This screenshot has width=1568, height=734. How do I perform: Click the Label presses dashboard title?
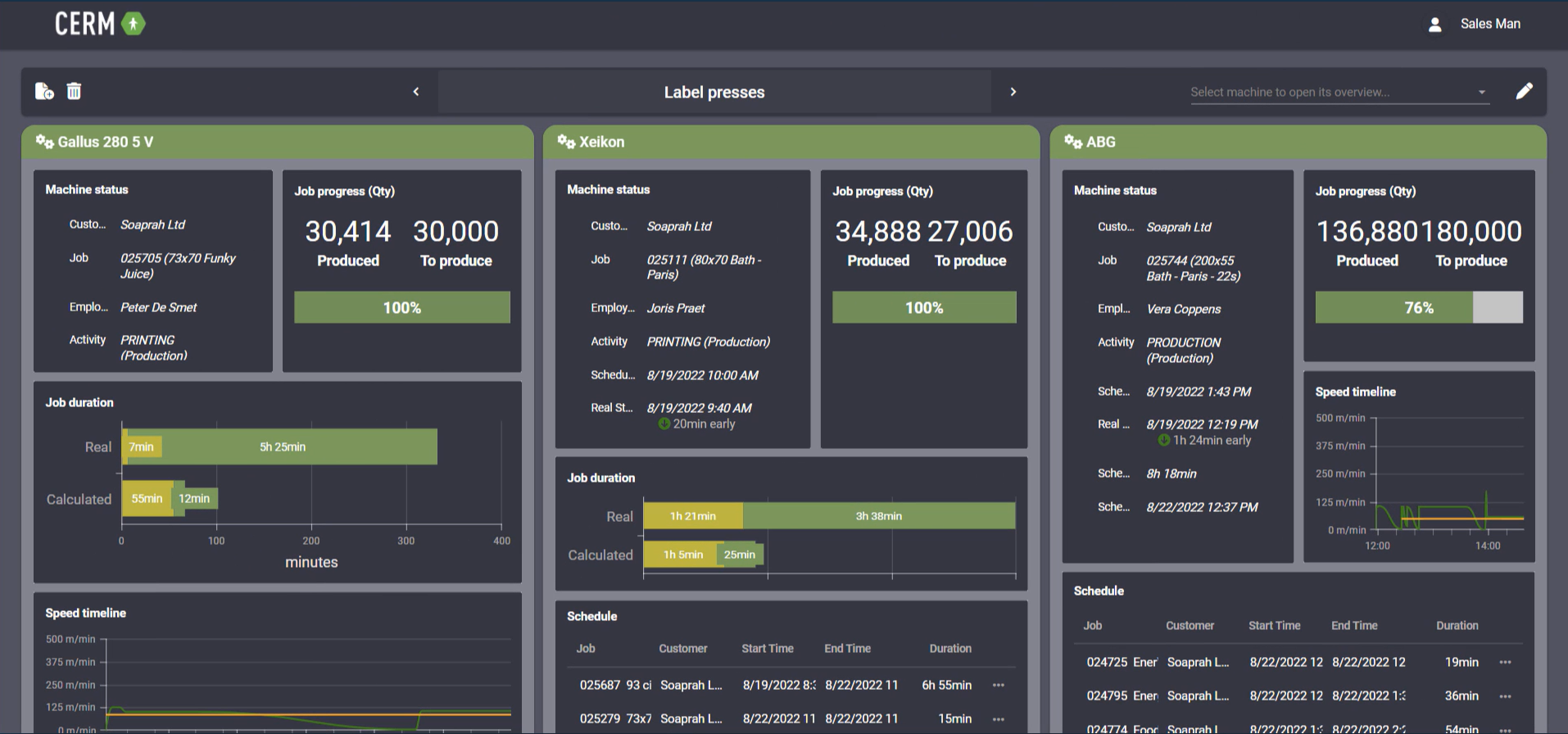pos(714,93)
